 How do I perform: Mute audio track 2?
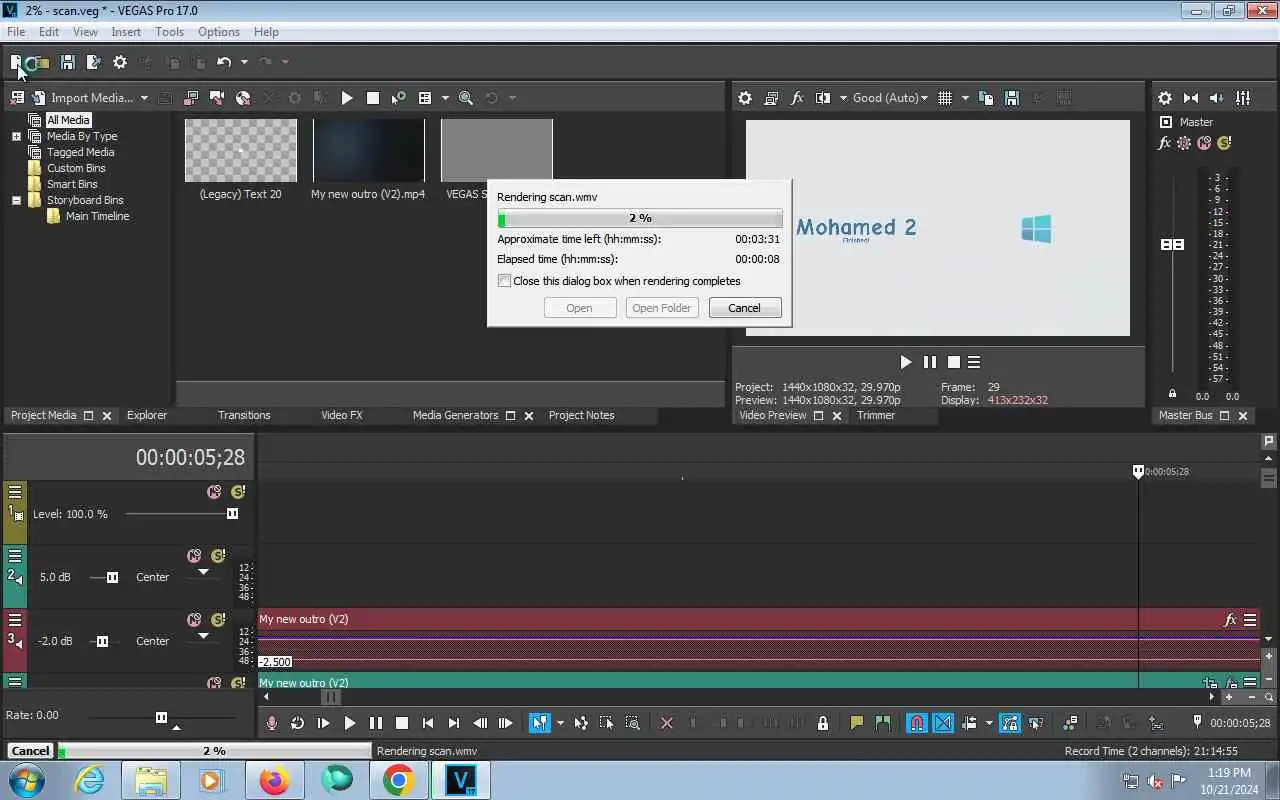click(x=194, y=556)
